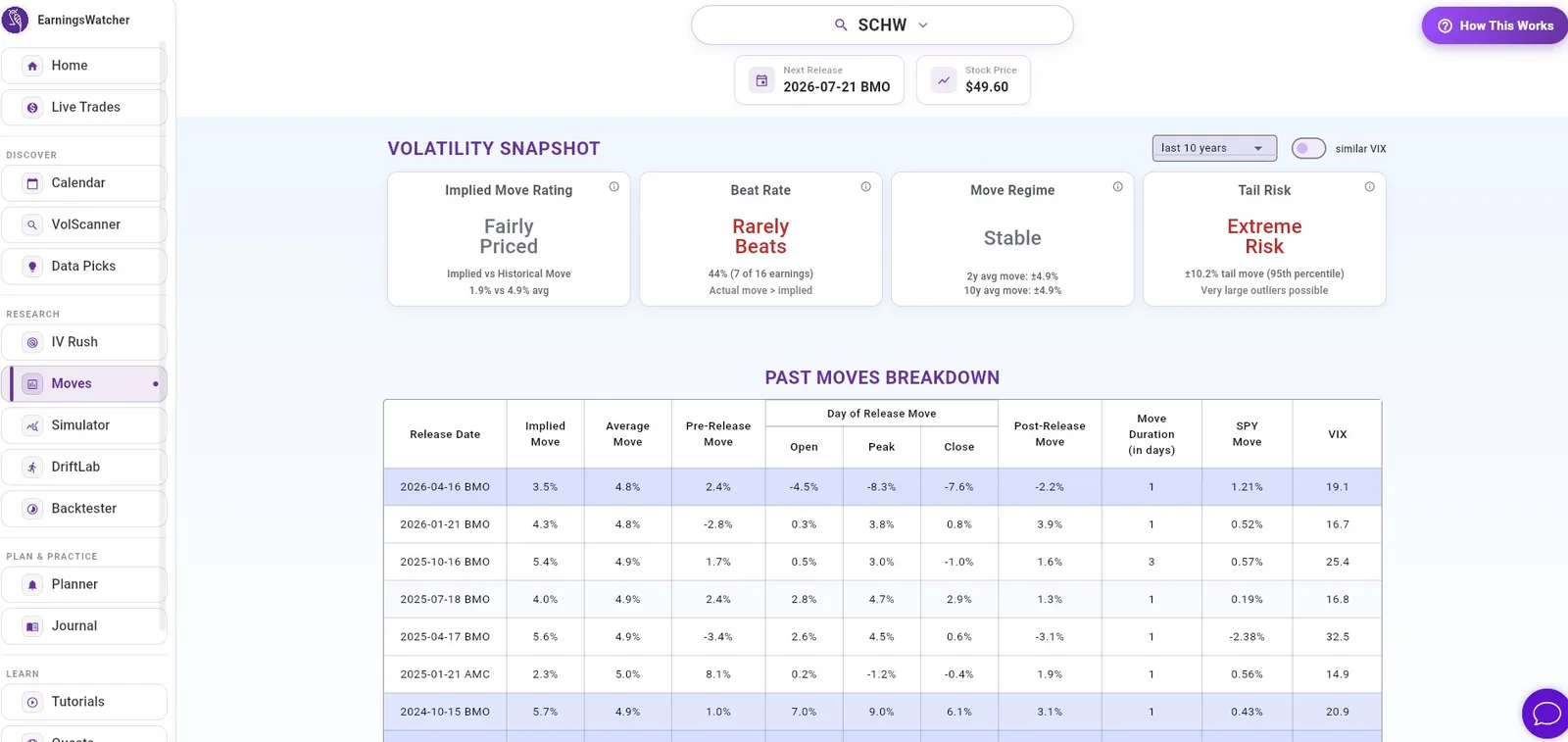Click the Release Date column header
This screenshot has width=1568, height=742.
445,434
